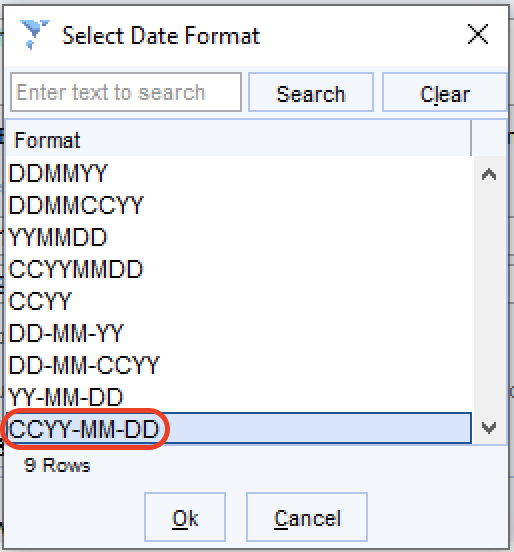Click the Search button
The height and width of the screenshot is (552, 514).
(311, 92)
